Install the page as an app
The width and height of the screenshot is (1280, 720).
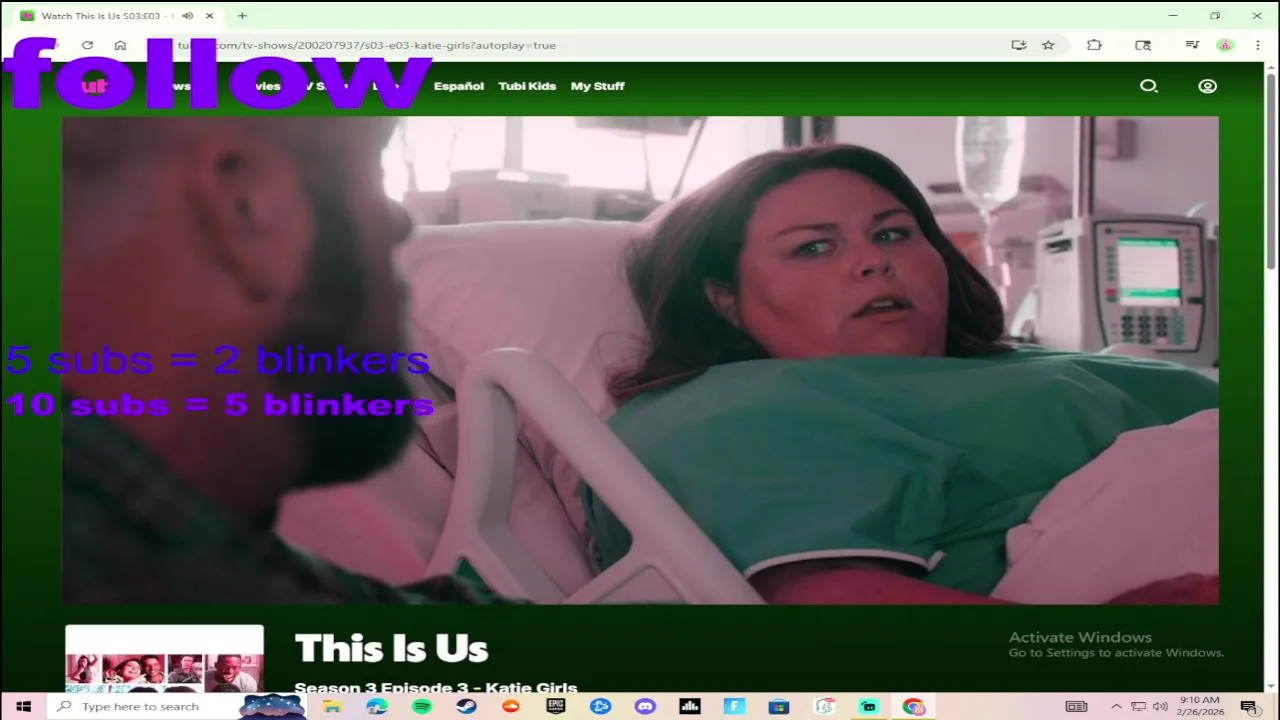pos(1018,45)
